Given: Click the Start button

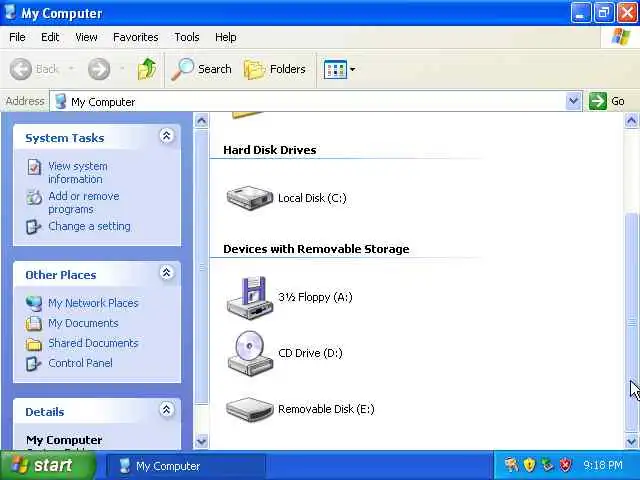Looking at the screenshot, I should click(x=48, y=465).
